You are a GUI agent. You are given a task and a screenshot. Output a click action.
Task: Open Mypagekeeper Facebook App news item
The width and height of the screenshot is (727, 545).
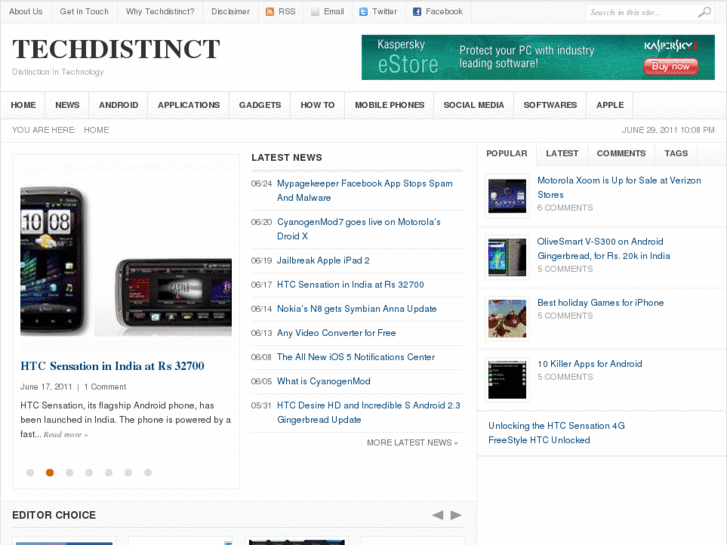[365, 191]
